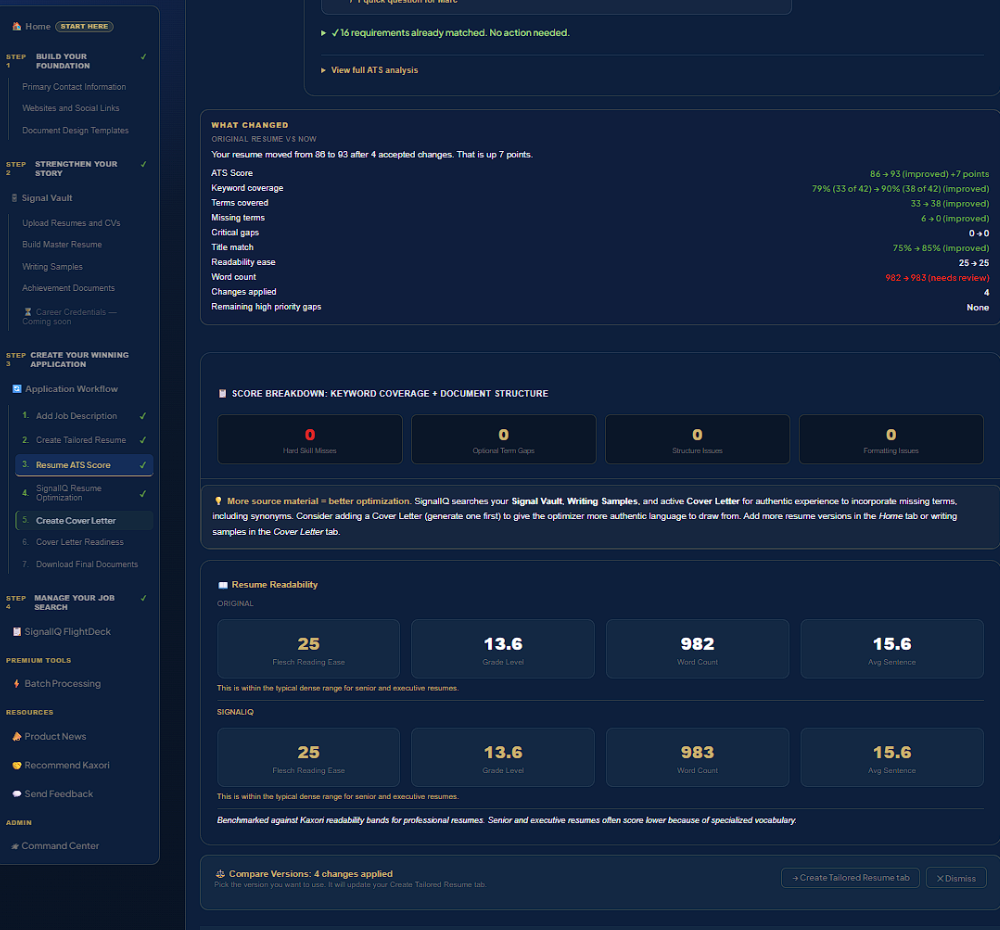Click the Application Workflow icon

17,389
